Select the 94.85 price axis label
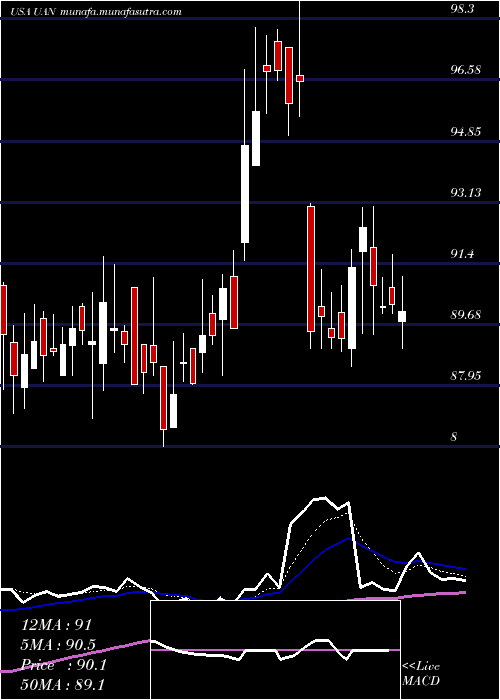The height and width of the screenshot is (700, 500). pos(465,131)
